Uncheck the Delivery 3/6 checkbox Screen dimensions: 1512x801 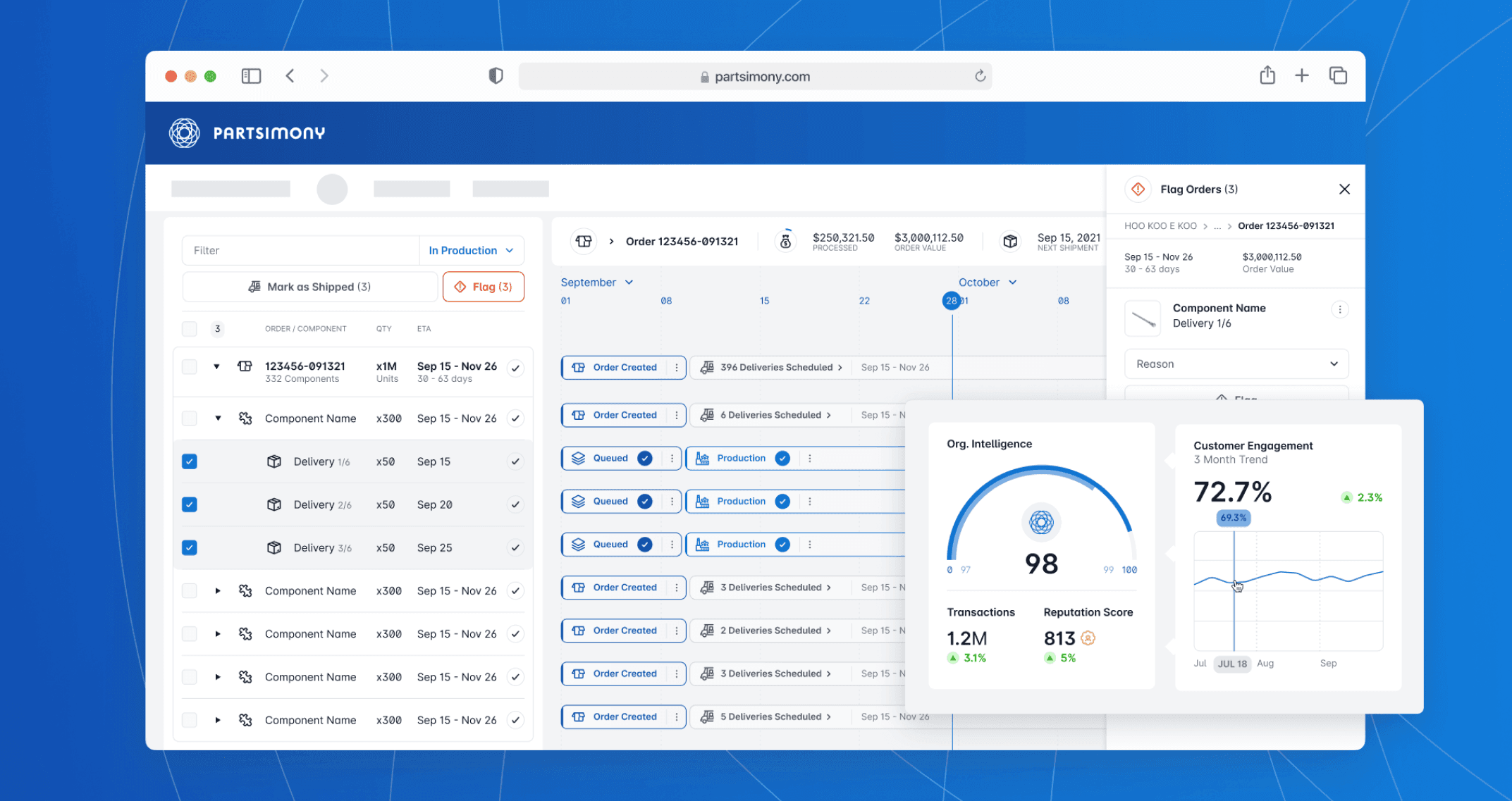coord(190,547)
